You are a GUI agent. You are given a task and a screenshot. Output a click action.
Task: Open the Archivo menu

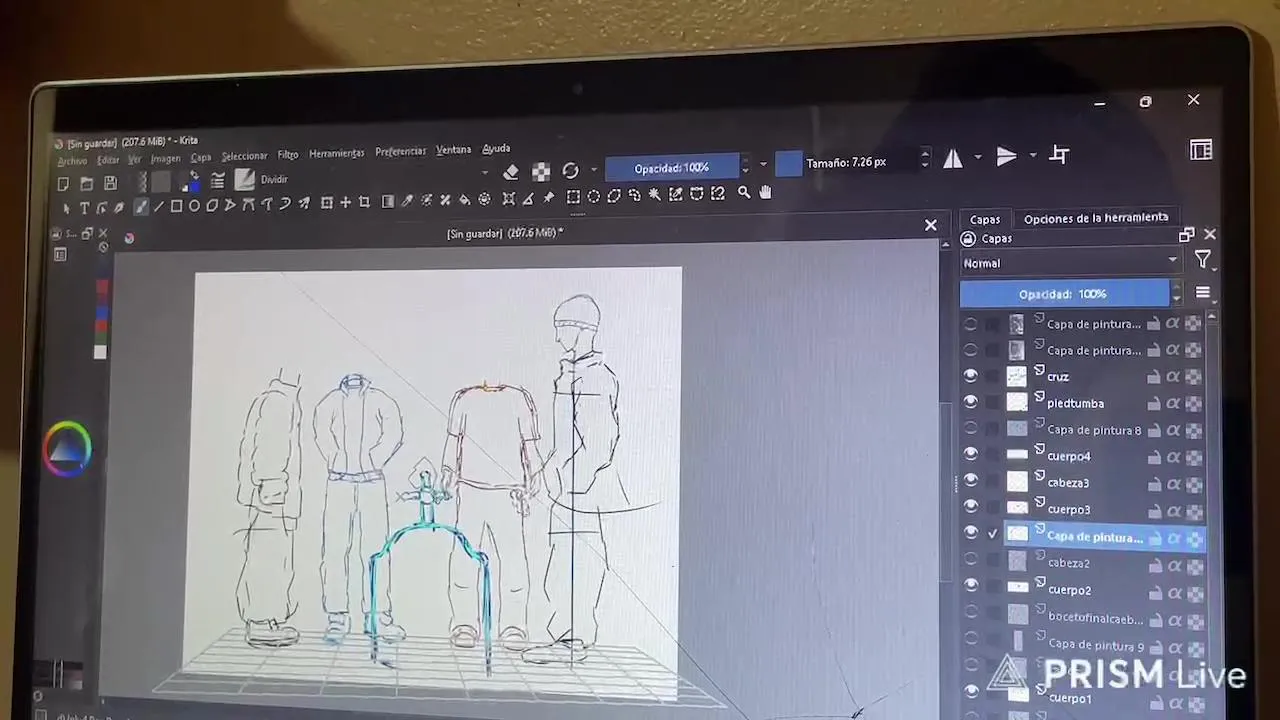pos(72,161)
